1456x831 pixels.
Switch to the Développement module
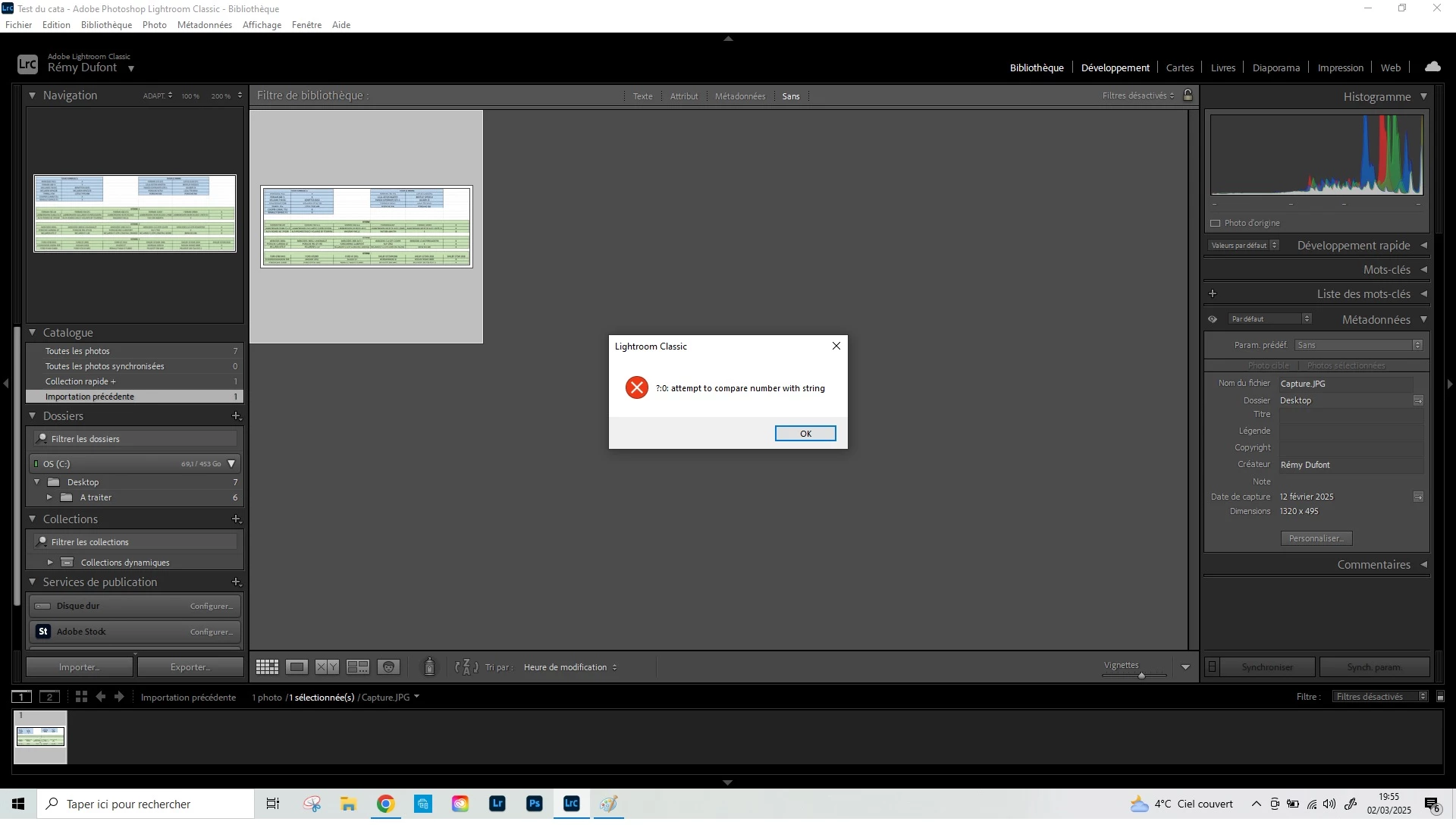coord(1115,67)
